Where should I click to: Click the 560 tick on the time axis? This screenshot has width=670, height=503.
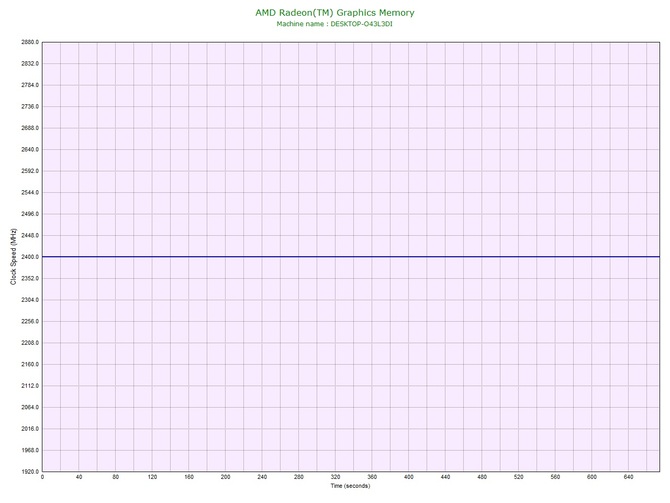555,477
